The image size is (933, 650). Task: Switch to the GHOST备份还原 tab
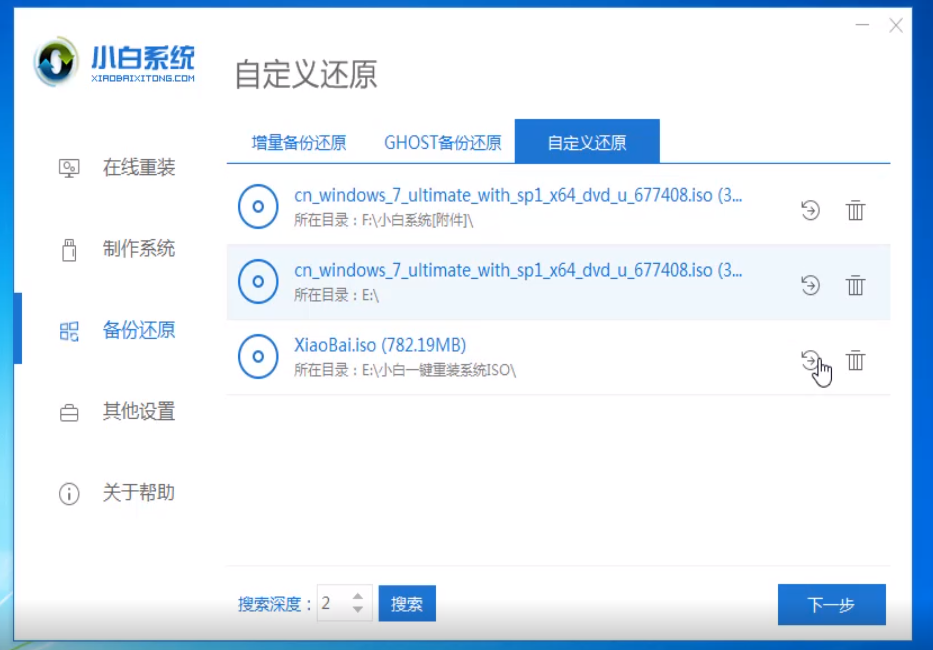[443, 142]
